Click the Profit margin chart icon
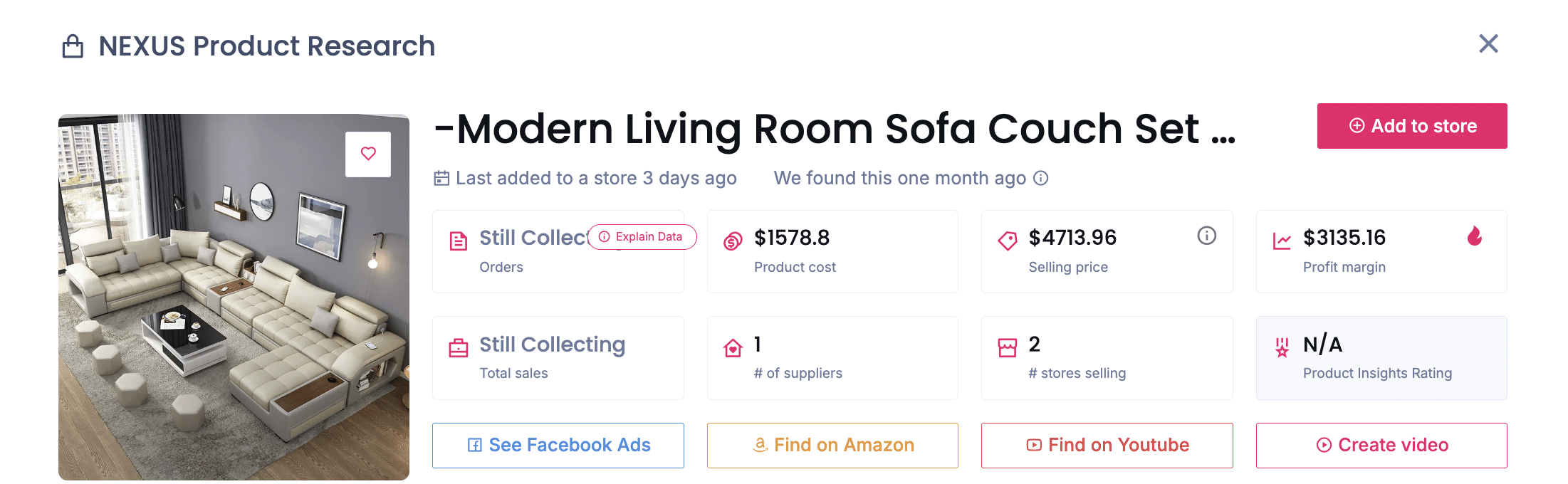The image size is (1568, 484). click(x=1282, y=241)
